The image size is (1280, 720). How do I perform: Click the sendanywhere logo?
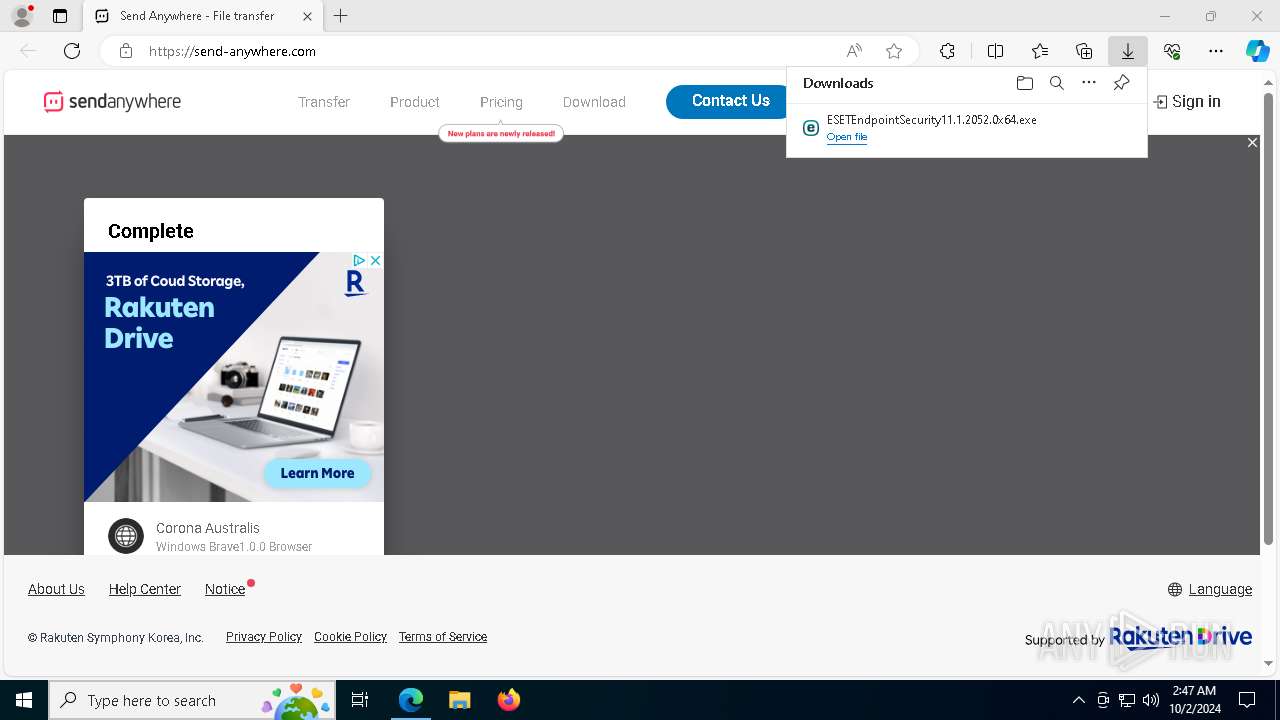pyautogui.click(x=112, y=101)
